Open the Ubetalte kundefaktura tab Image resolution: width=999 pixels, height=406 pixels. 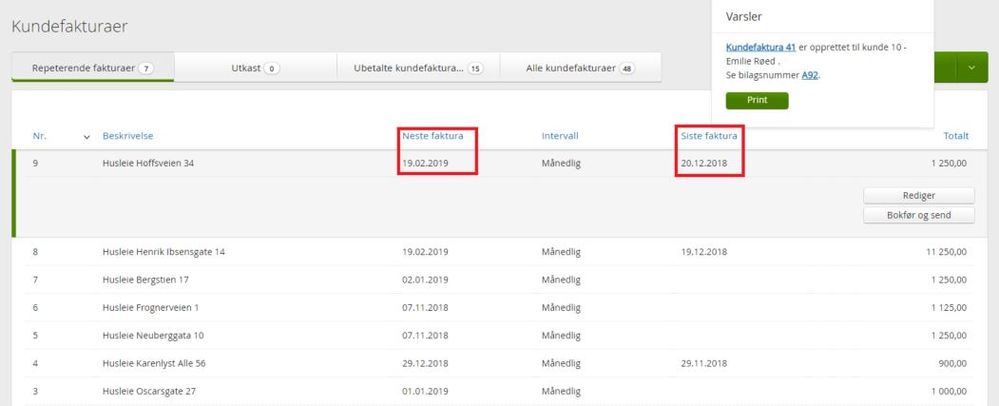click(418, 68)
